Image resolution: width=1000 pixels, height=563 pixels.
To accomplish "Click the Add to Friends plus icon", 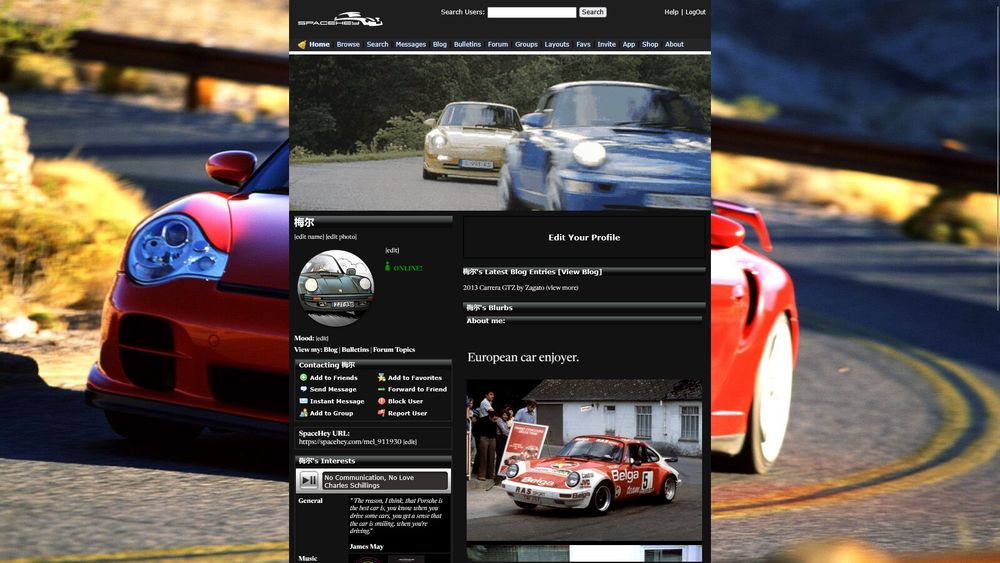I will click(x=304, y=377).
